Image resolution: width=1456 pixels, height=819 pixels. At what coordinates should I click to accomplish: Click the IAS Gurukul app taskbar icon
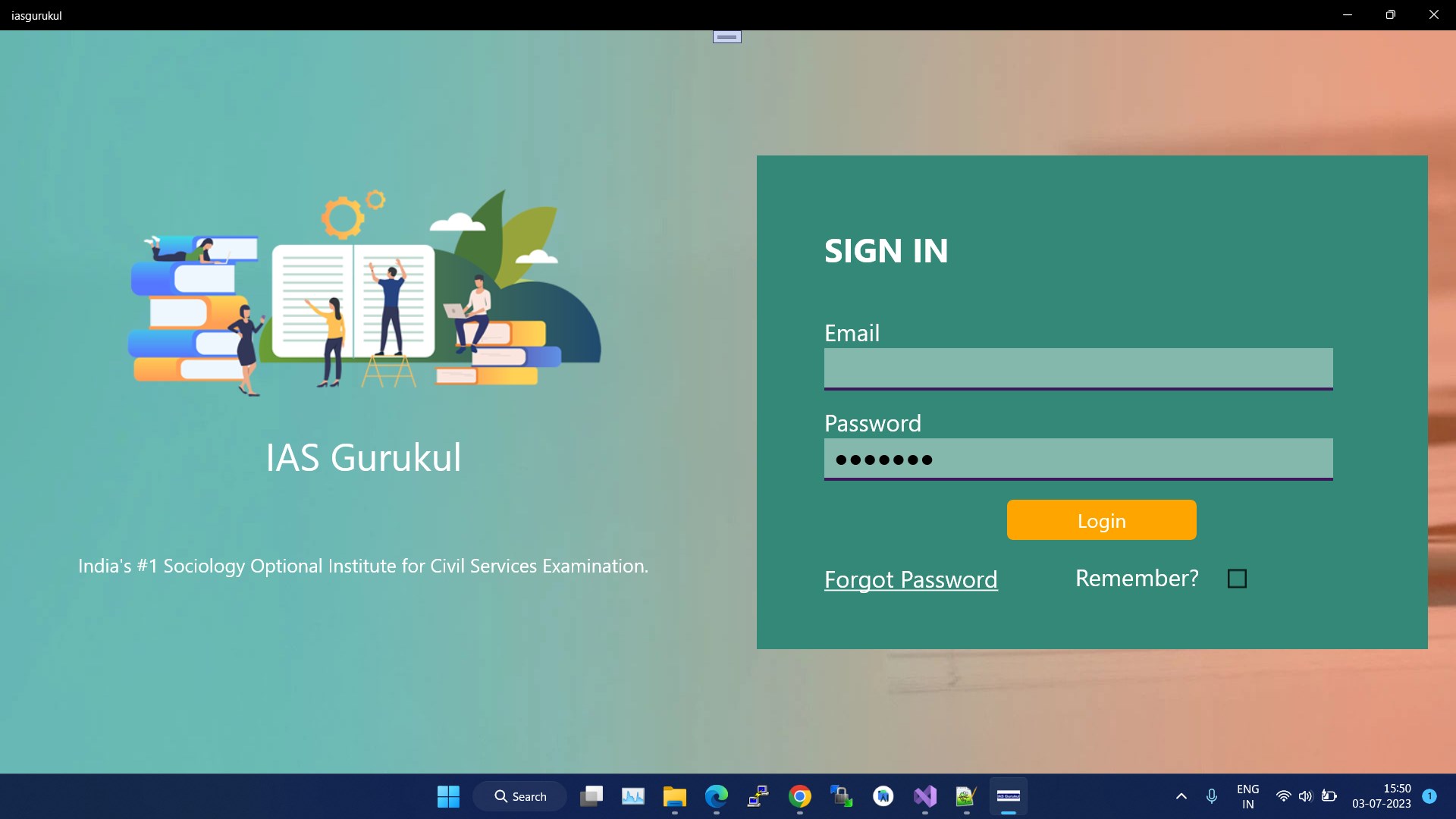click(x=1008, y=796)
